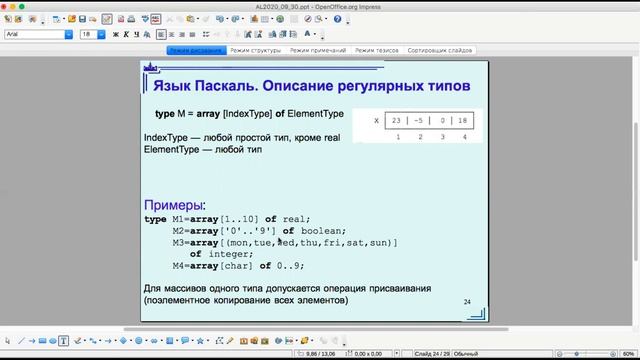Screen dimensions: 640x360
Task: Click the Insert Chart icon
Action: (x=254, y=19)
